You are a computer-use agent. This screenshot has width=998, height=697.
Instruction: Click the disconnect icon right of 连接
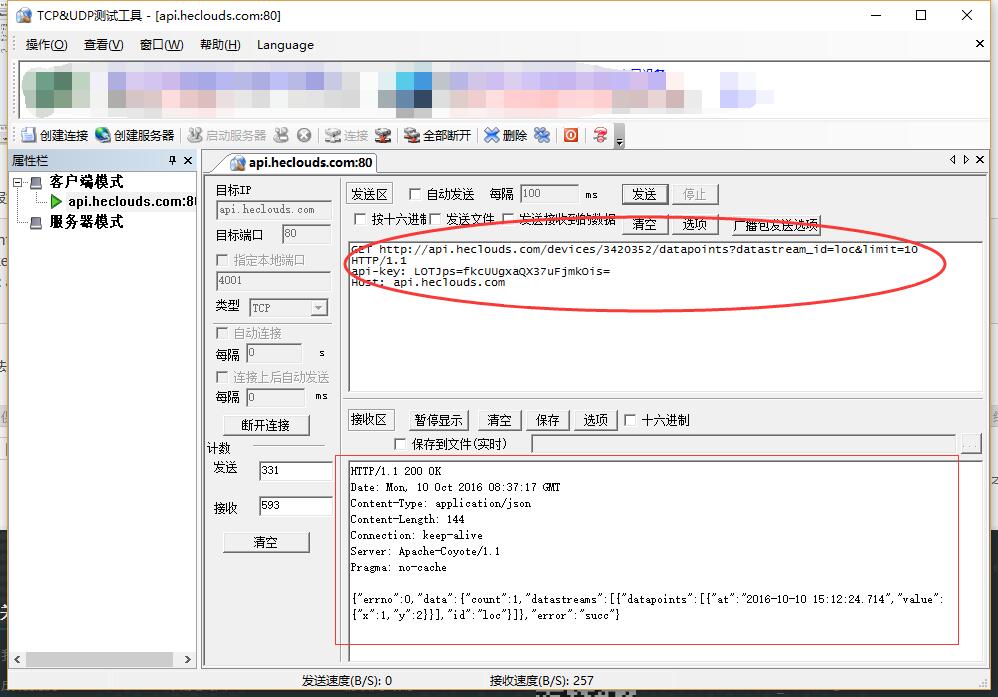[x=383, y=135]
